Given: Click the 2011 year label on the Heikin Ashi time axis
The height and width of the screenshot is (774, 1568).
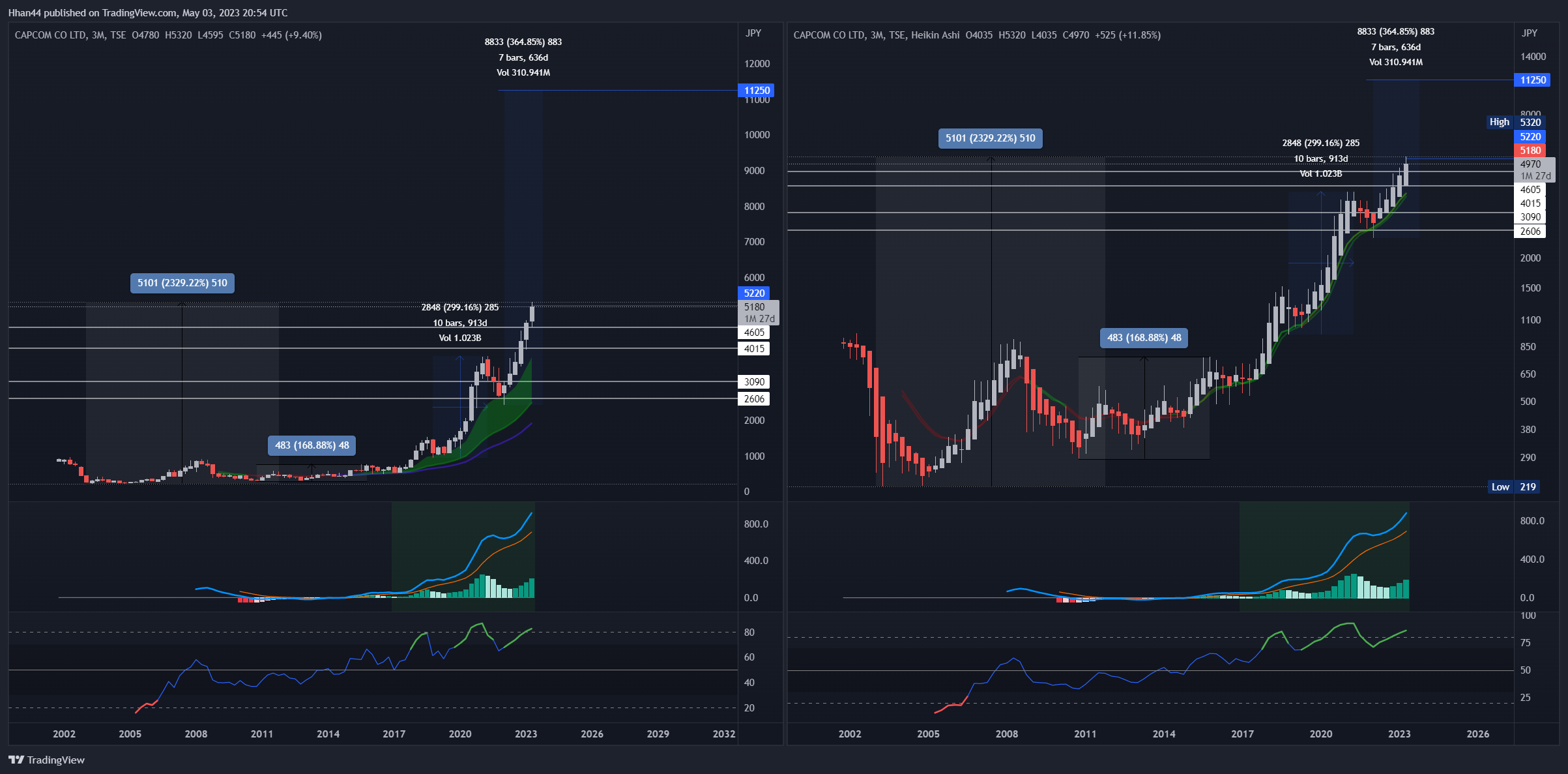Looking at the screenshot, I should tap(1085, 734).
